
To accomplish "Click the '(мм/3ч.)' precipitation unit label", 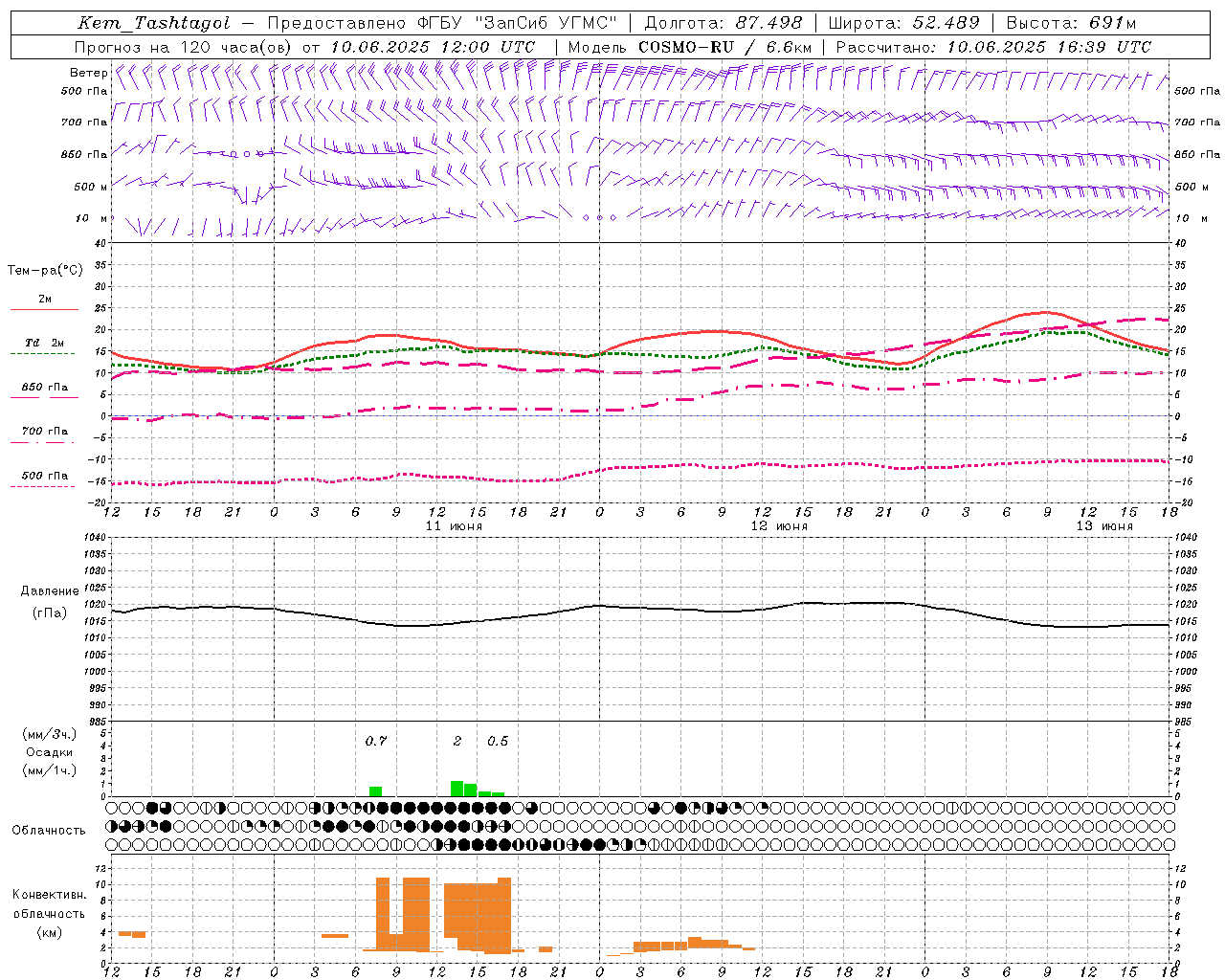I will tap(50, 734).
